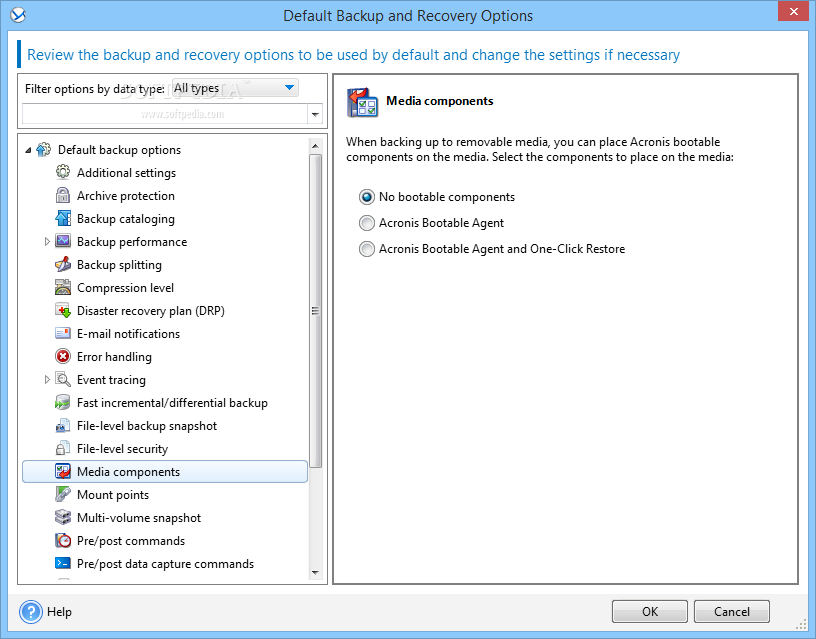Select Event tracing in the tree
The image size is (816, 639).
[x=111, y=380]
